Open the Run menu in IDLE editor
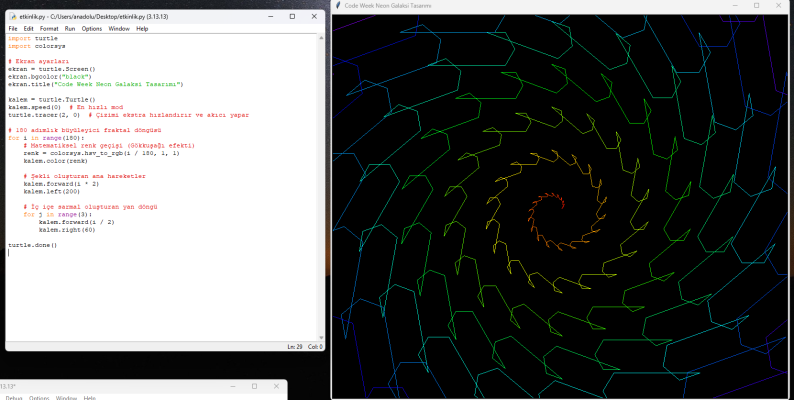Image resolution: width=794 pixels, height=400 pixels. [x=70, y=29]
